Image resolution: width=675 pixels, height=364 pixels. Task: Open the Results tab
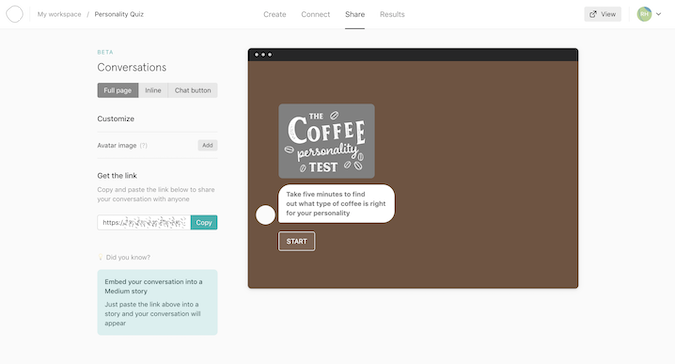coord(392,14)
